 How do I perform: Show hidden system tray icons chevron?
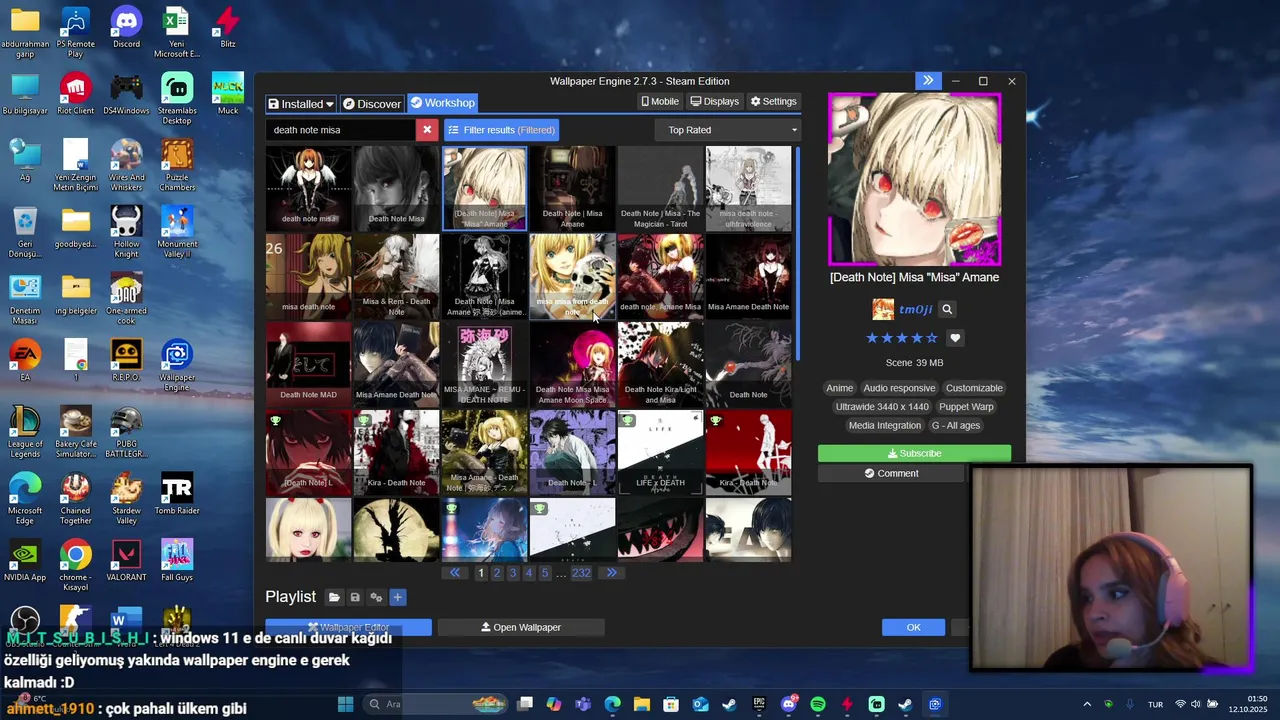pos(1087,704)
